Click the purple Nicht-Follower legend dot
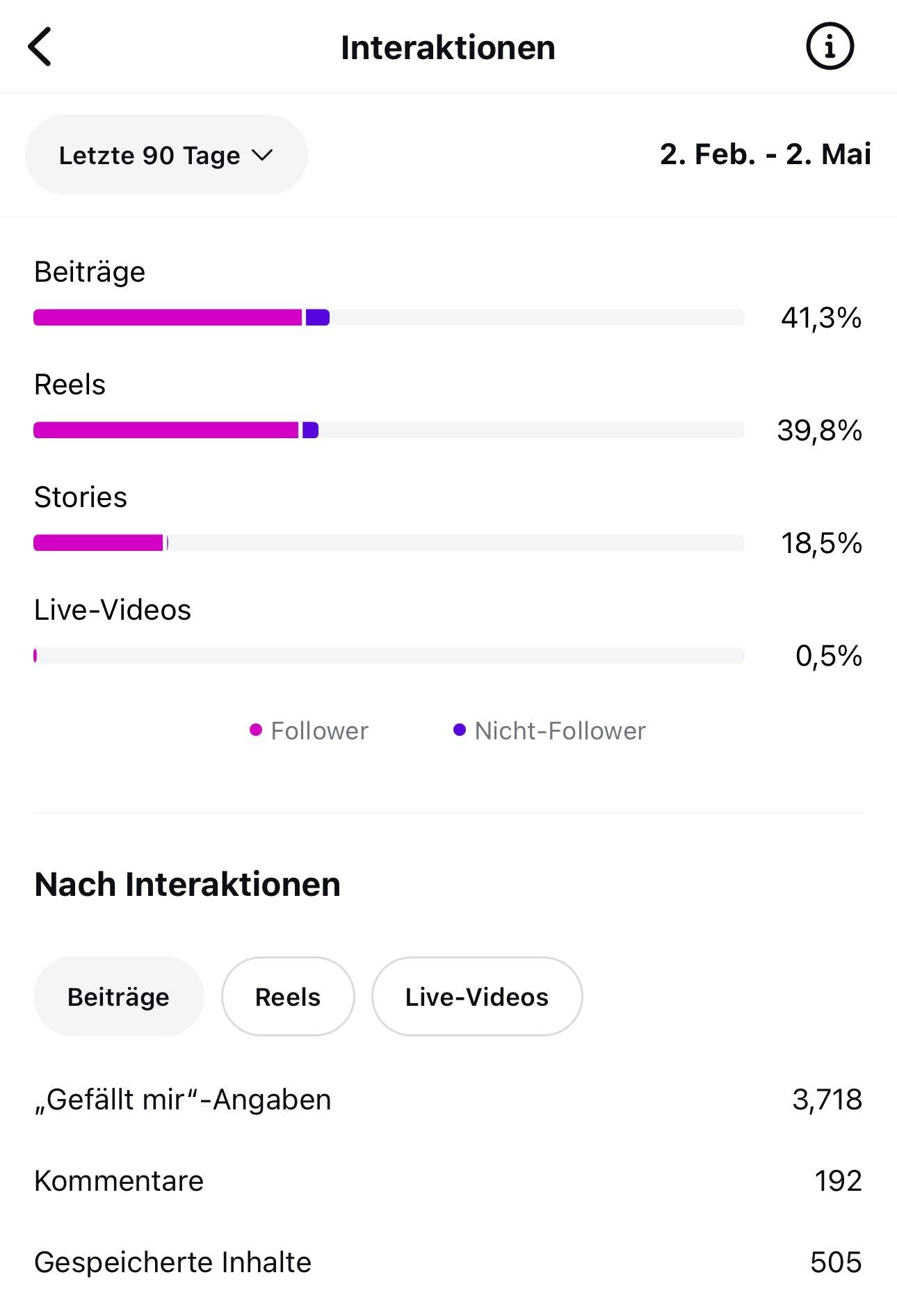The image size is (897, 1316). [460, 730]
